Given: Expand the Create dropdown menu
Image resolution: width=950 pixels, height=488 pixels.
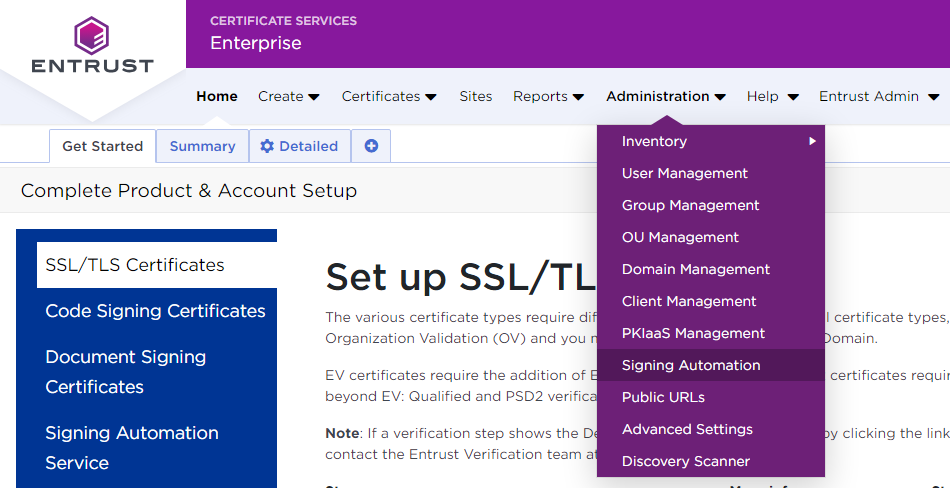Looking at the screenshot, I should (x=288, y=96).
